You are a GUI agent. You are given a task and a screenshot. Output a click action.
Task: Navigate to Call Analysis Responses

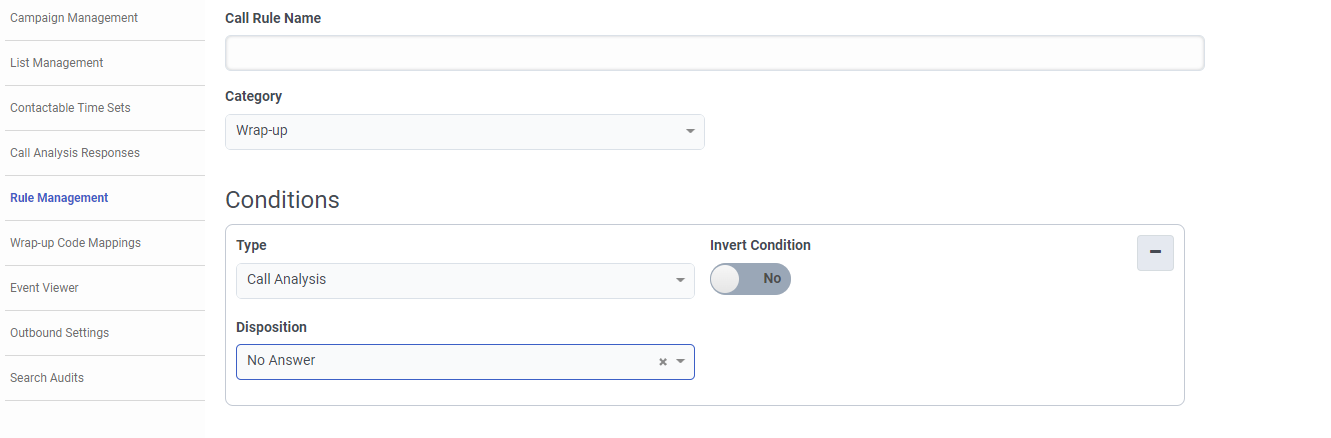(75, 153)
